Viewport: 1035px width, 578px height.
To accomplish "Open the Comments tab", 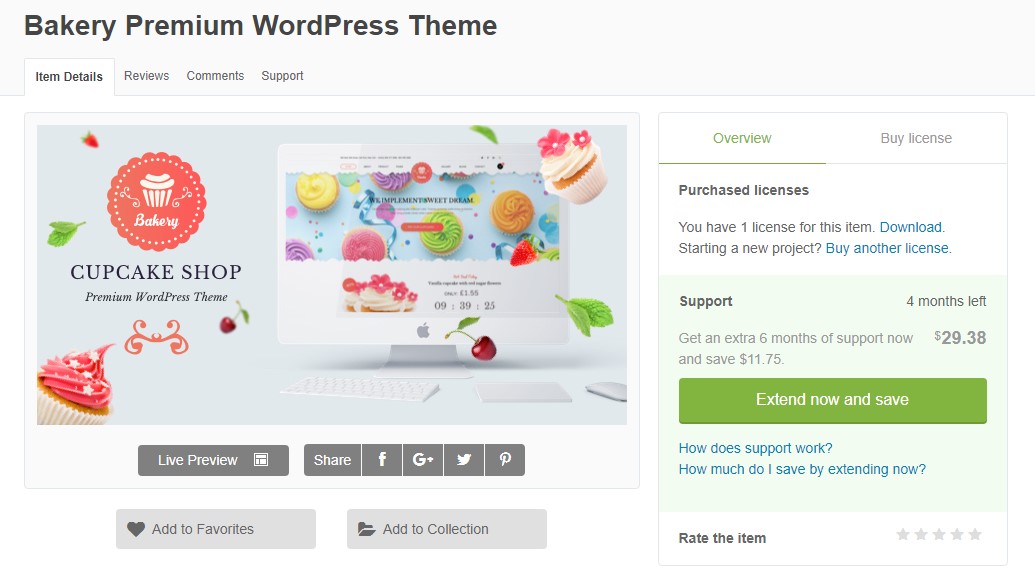I will 215,76.
